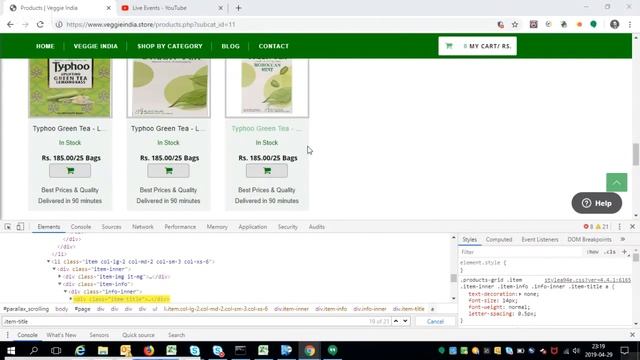Screen dimensions: 640x360
Task: Add first Typhoo Green Tea to cart
Action: (70, 171)
